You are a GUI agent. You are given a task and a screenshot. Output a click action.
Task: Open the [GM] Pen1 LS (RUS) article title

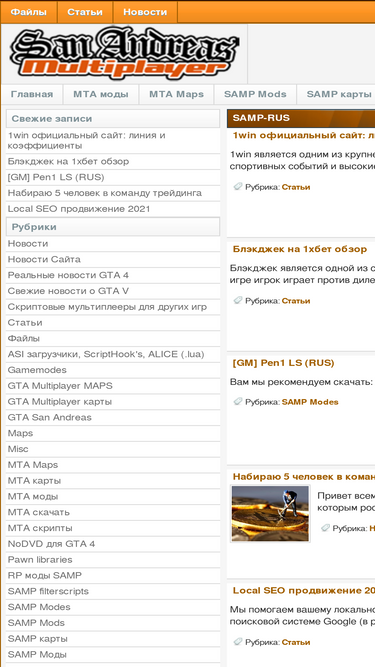(x=283, y=363)
